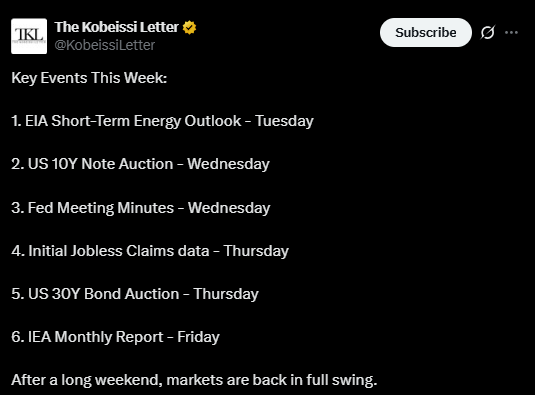Select the EIA Short-Term Energy Outlook line
The height and width of the screenshot is (395, 535).
pyautogui.click(x=162, y=121)
